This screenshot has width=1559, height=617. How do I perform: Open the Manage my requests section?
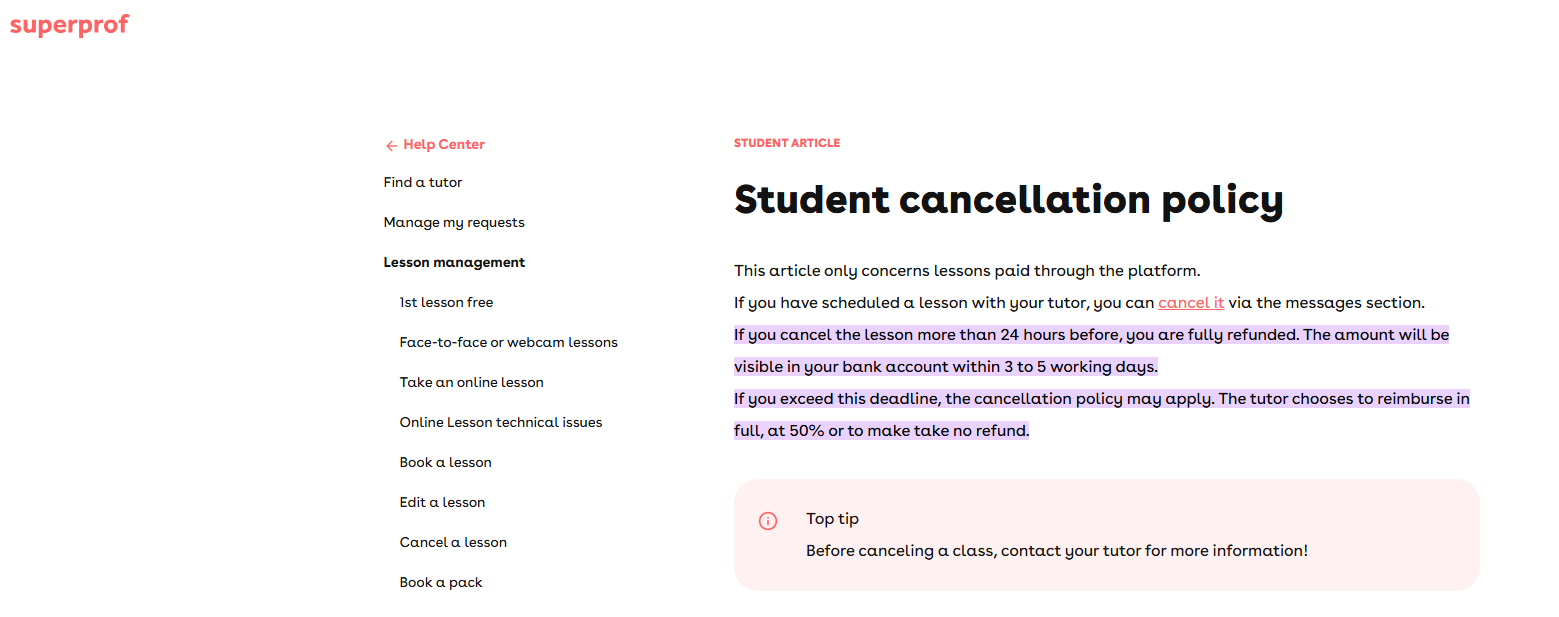click(454, 223)
